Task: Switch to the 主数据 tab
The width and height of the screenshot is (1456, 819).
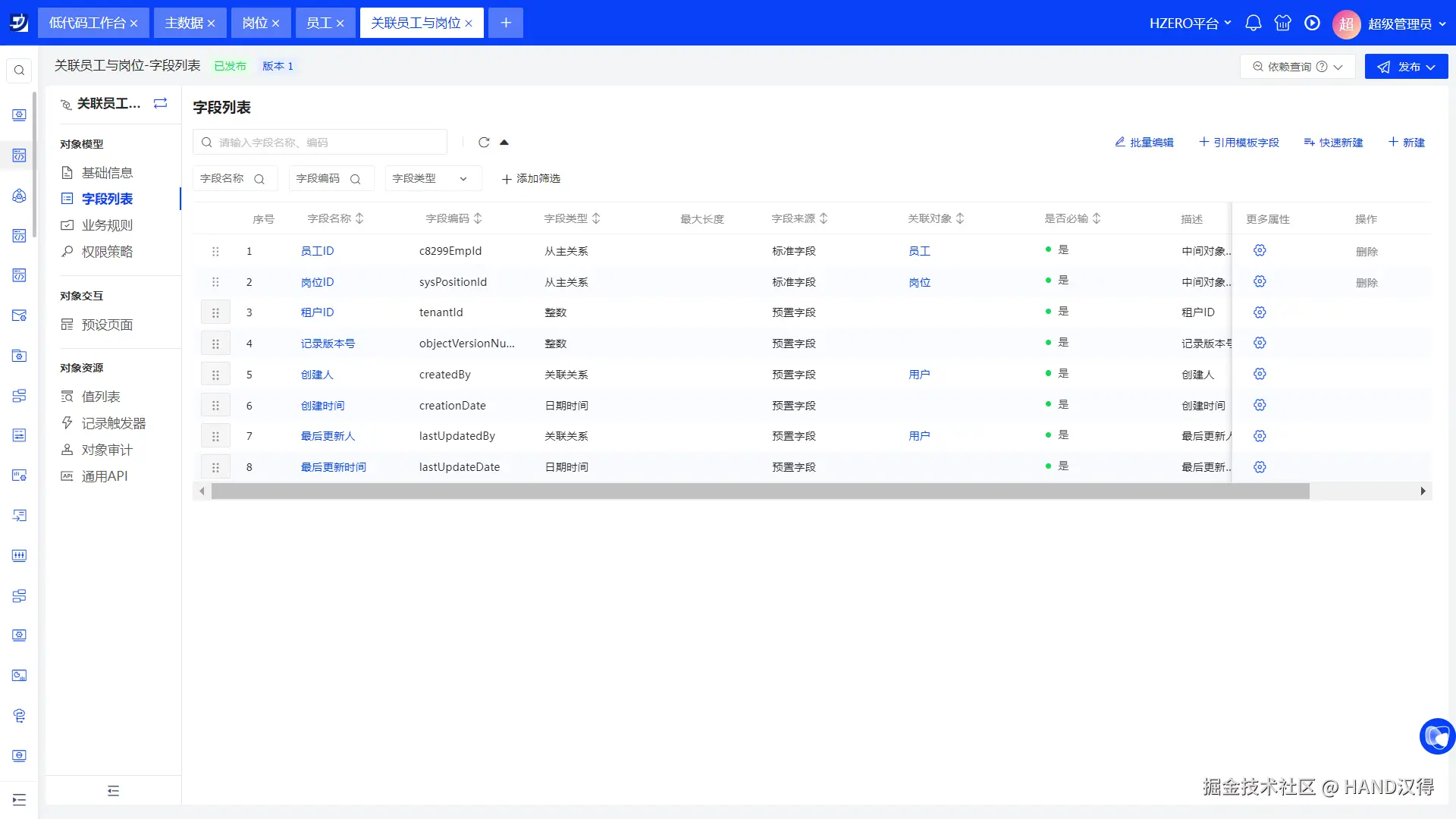Action: [x=184, y=24]
